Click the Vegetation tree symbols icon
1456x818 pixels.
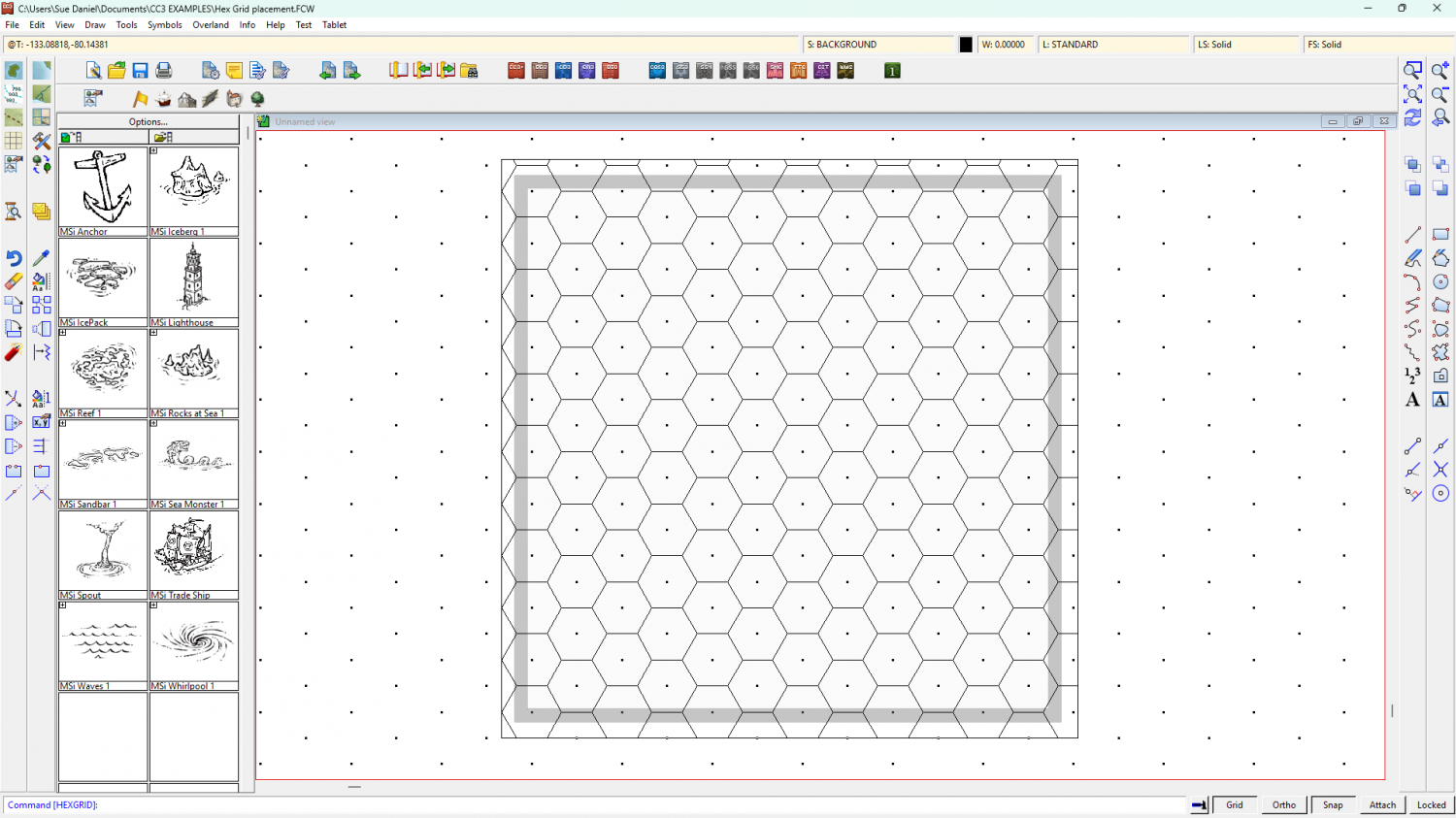pos(257,99)
